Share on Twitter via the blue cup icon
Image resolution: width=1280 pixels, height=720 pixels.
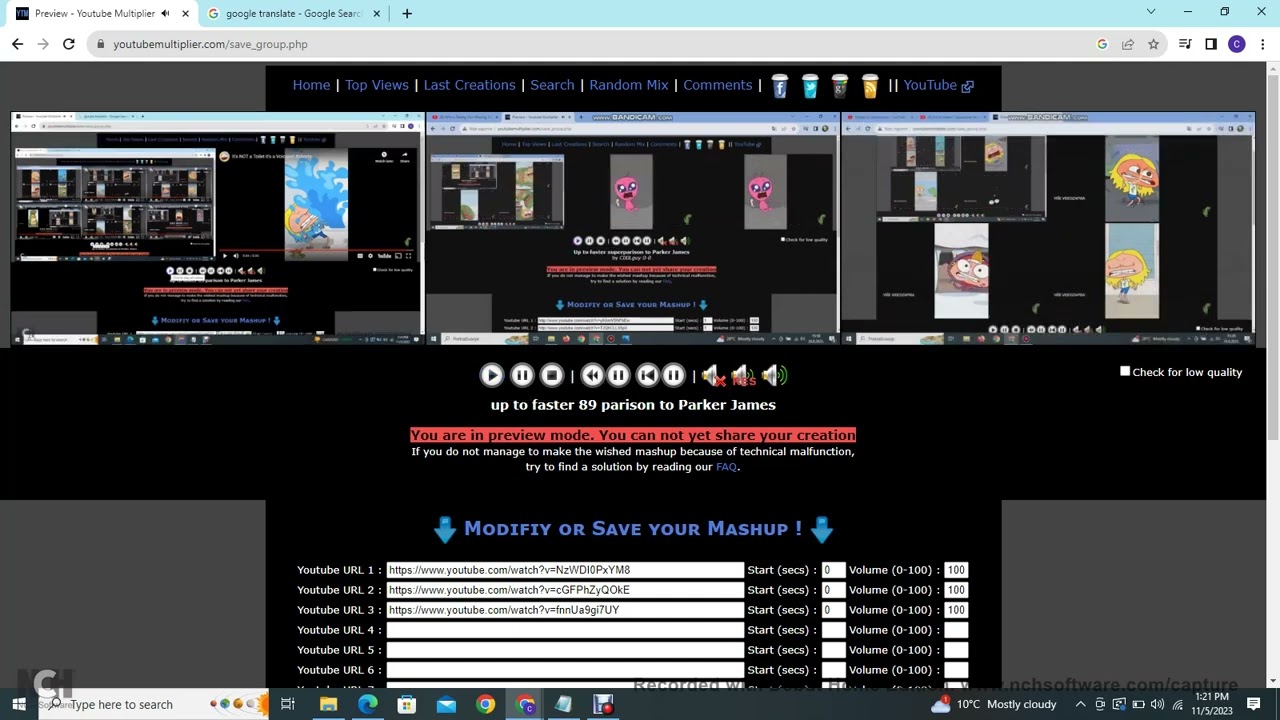pyautogui.click(x=810, y=87)
